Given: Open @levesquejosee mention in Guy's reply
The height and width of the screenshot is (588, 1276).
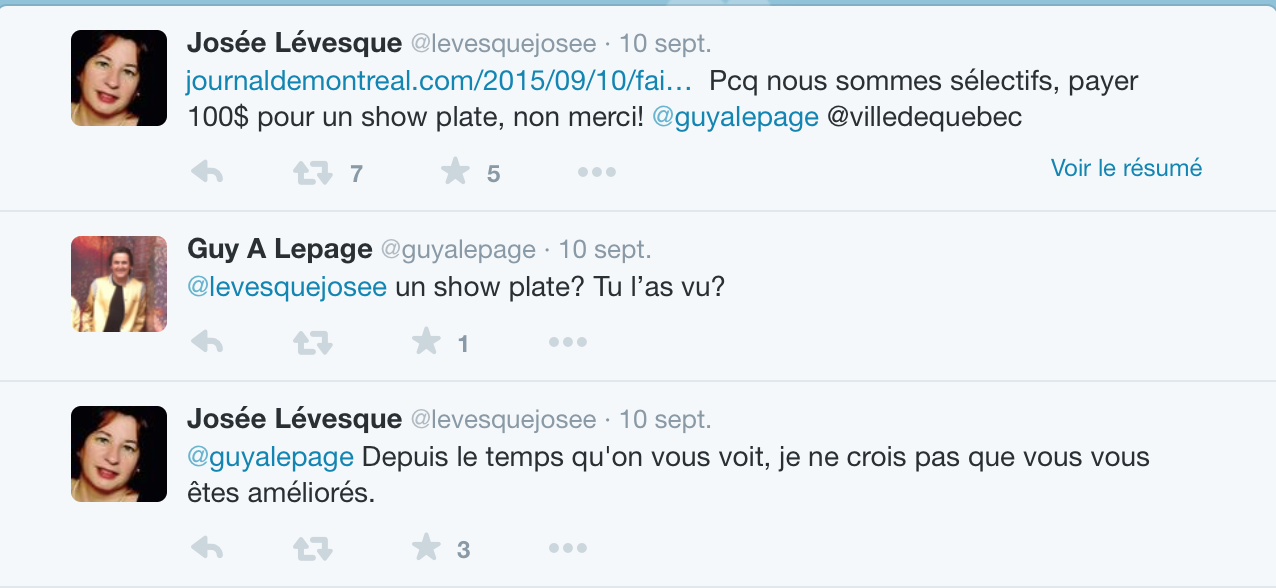Looking at the screenshot, I should point(287,287).
